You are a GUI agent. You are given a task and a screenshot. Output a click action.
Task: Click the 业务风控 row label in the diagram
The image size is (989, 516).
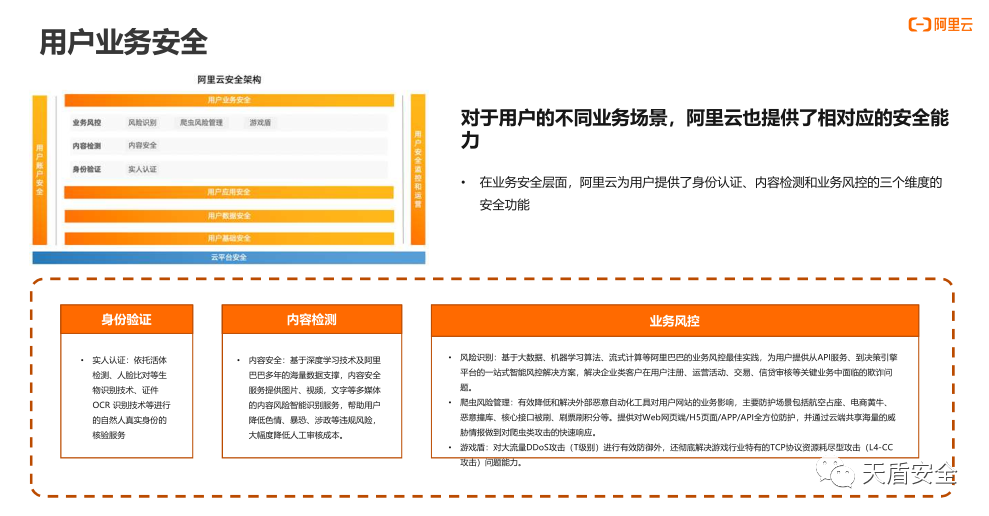(86, 122)
